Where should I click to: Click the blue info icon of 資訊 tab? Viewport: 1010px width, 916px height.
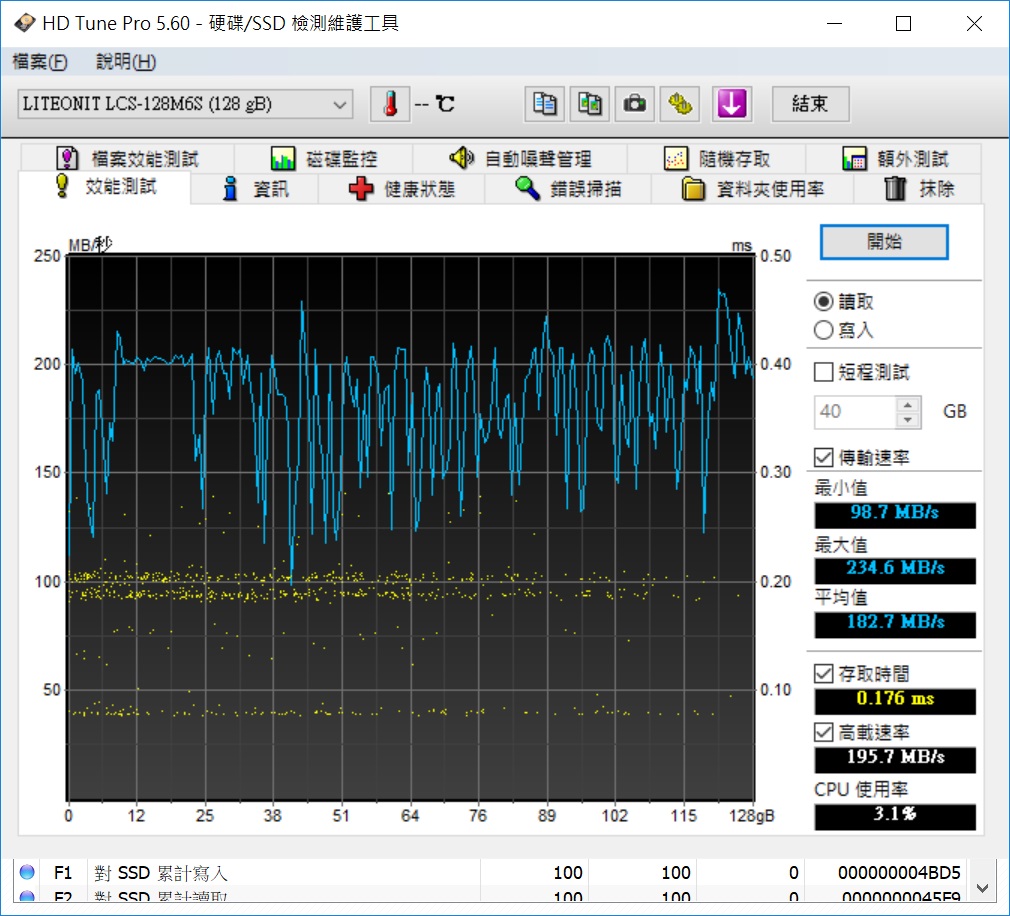(230, 189)
